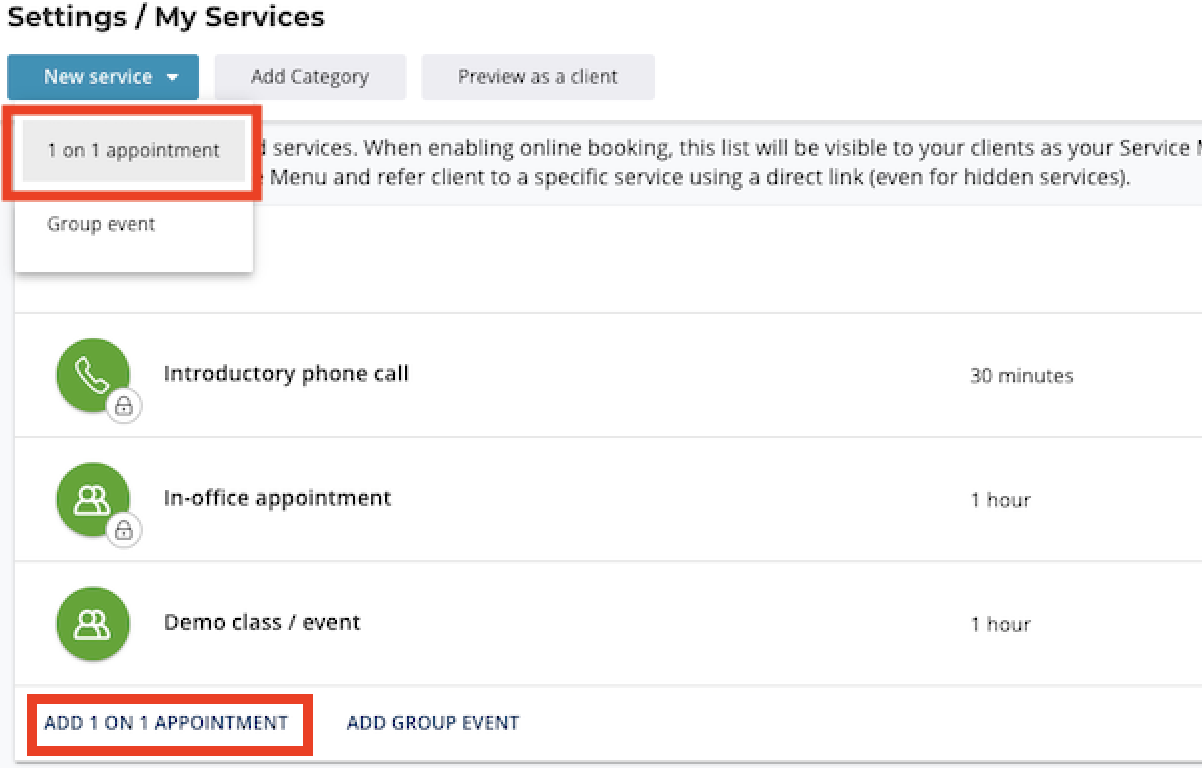The image size is (1202, 768).
Task: Open the Introductory phone call service
Action: [286, 374]
